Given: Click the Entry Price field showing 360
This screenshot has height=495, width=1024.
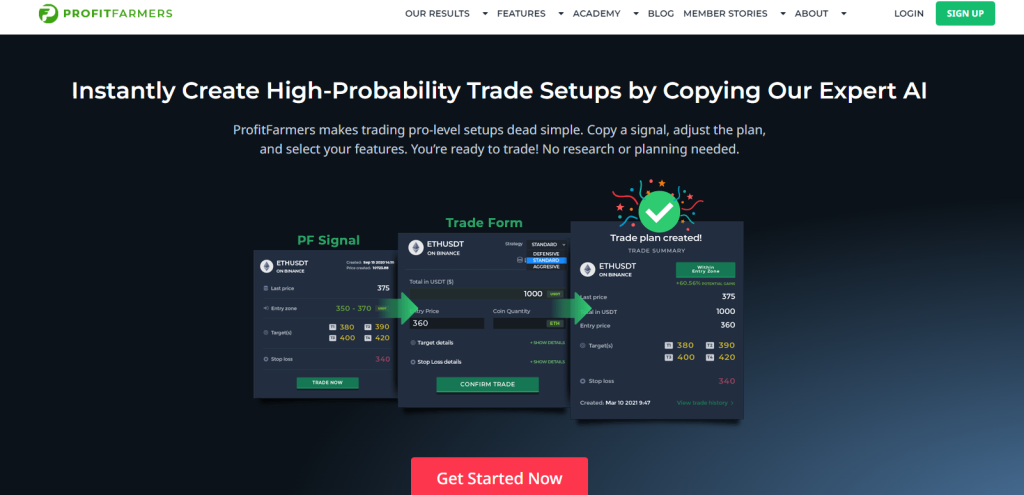Looking at the screenshot, I should 447,323.
